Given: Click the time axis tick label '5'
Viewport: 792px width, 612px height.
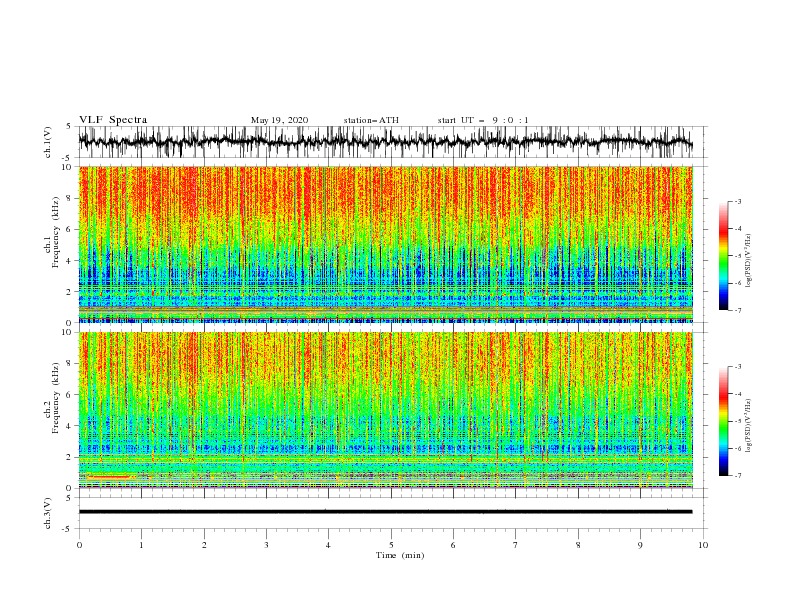Looking at the screenshot, I should point(391,545).
